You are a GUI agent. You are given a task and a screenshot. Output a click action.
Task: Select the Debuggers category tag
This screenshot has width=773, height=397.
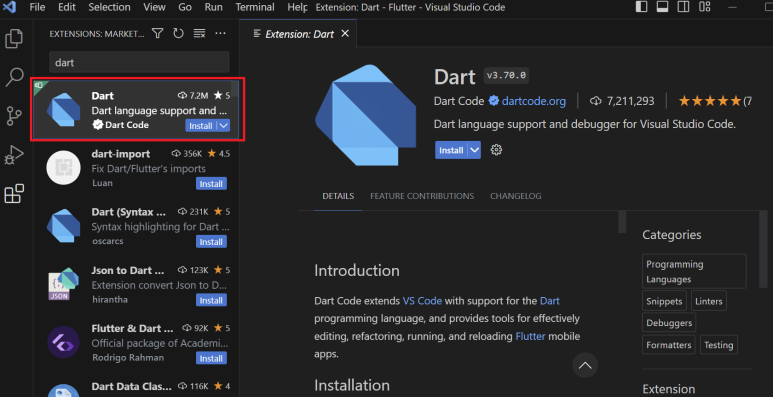tap(669, 323)
